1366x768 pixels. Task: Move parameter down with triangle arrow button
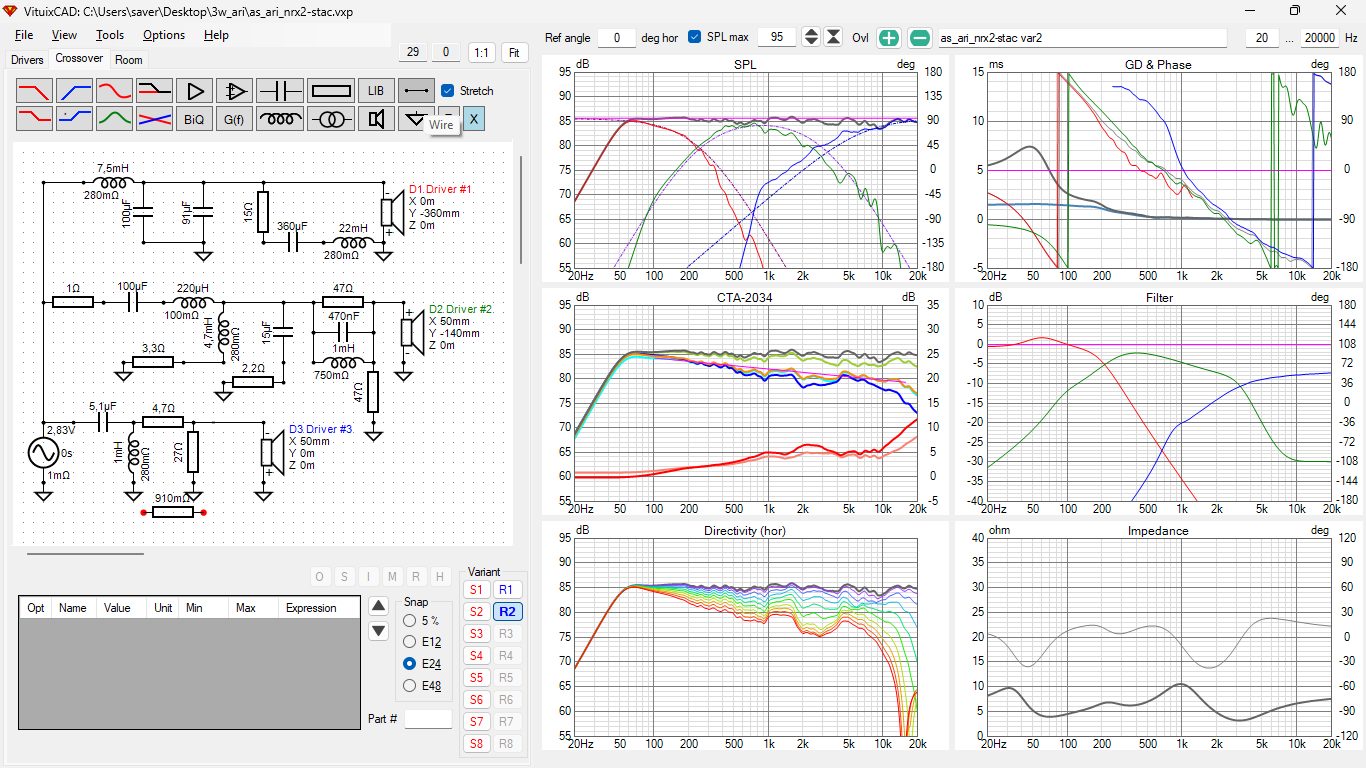click(378, 631)
